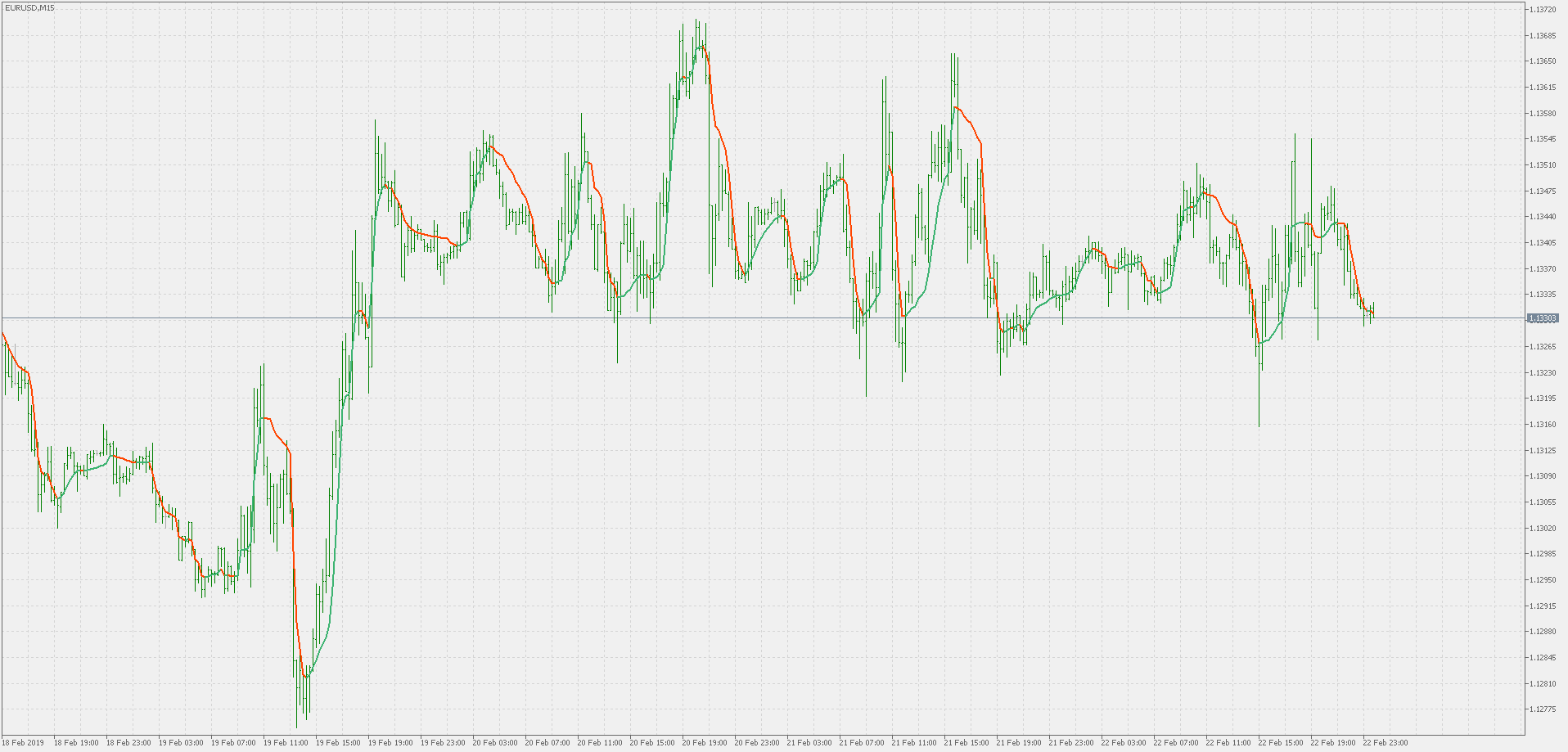Select the highlighted price tag 1.13303
1568x752 pixels.
point(1543,319)
